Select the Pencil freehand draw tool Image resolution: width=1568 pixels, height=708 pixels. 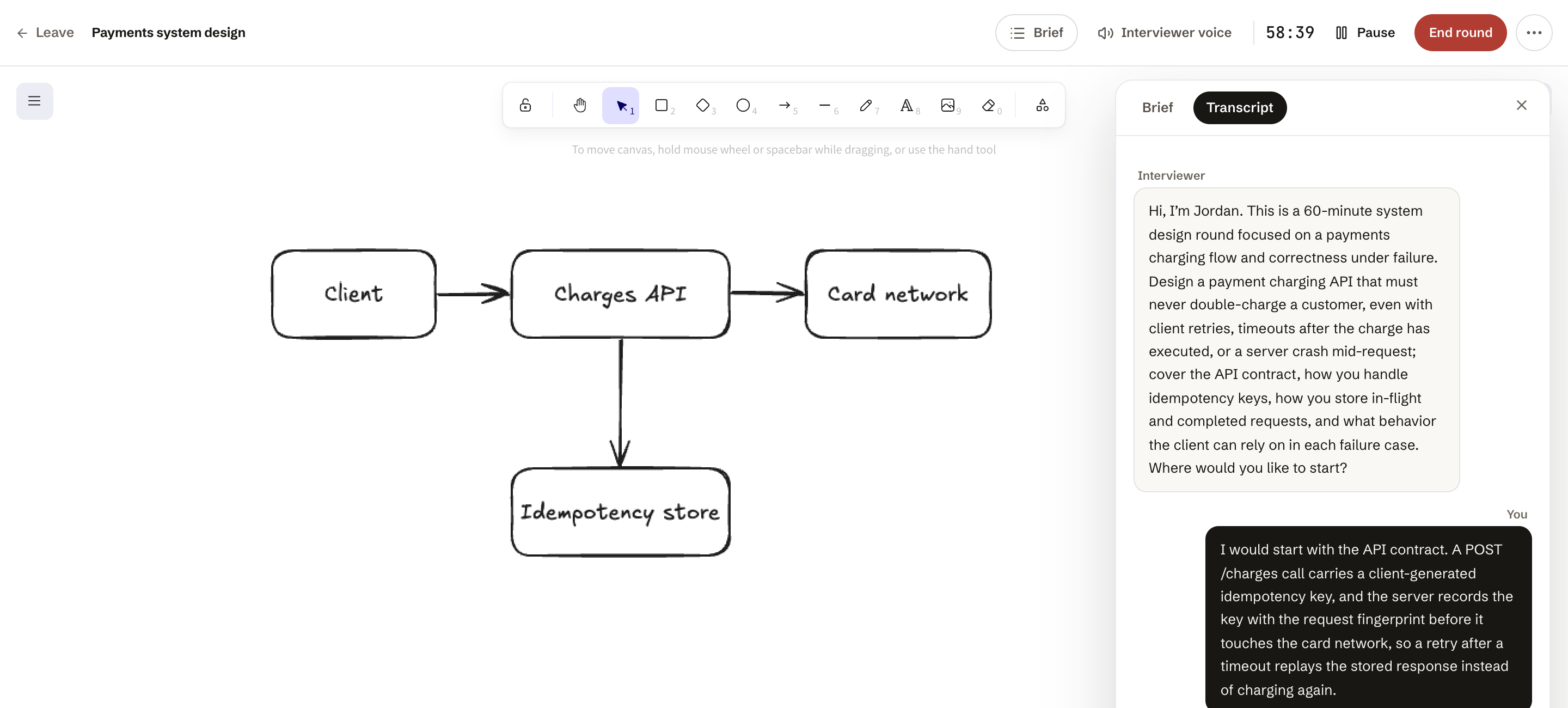[866, 105]
